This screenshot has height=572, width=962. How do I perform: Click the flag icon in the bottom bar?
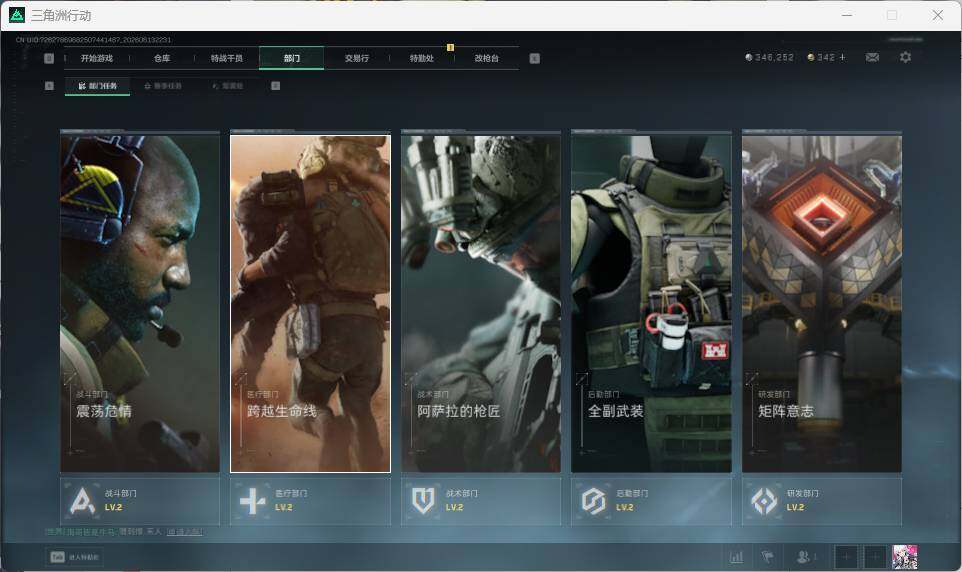tap(768, 557)
